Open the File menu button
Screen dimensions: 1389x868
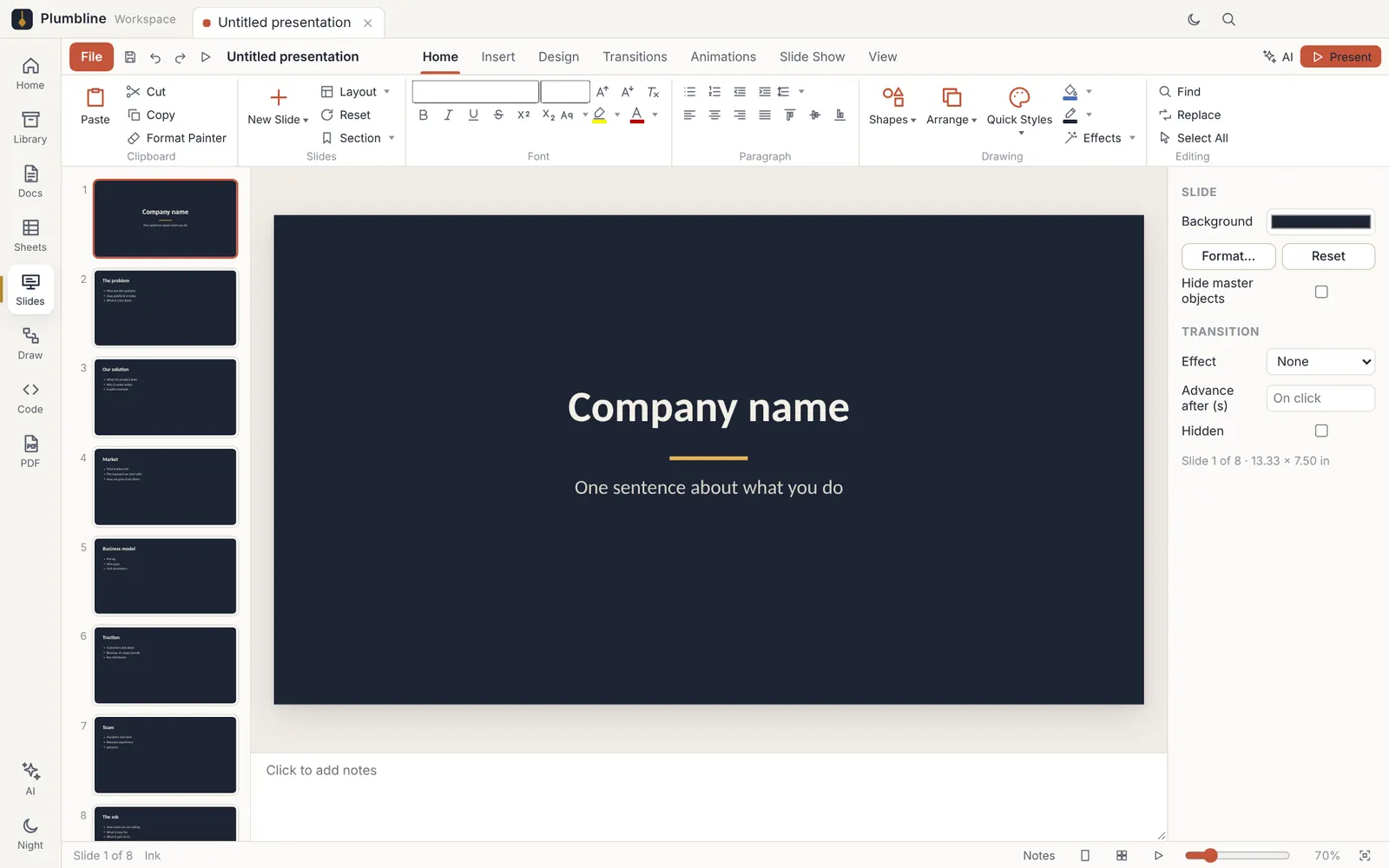pyautogui.click(x=91, y=56)
